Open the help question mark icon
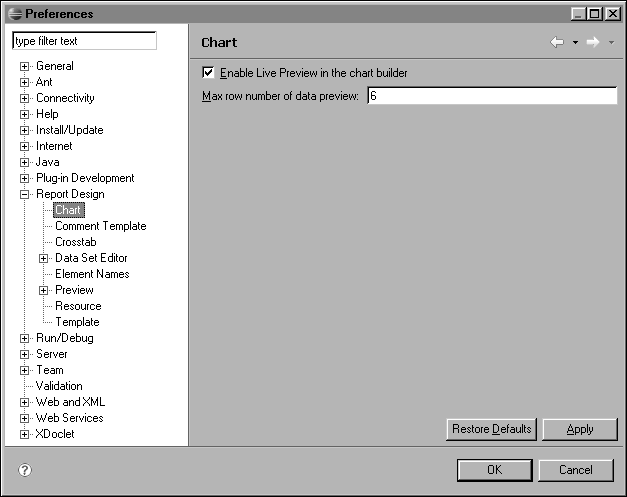627x497 pixels. click(25, 470)
